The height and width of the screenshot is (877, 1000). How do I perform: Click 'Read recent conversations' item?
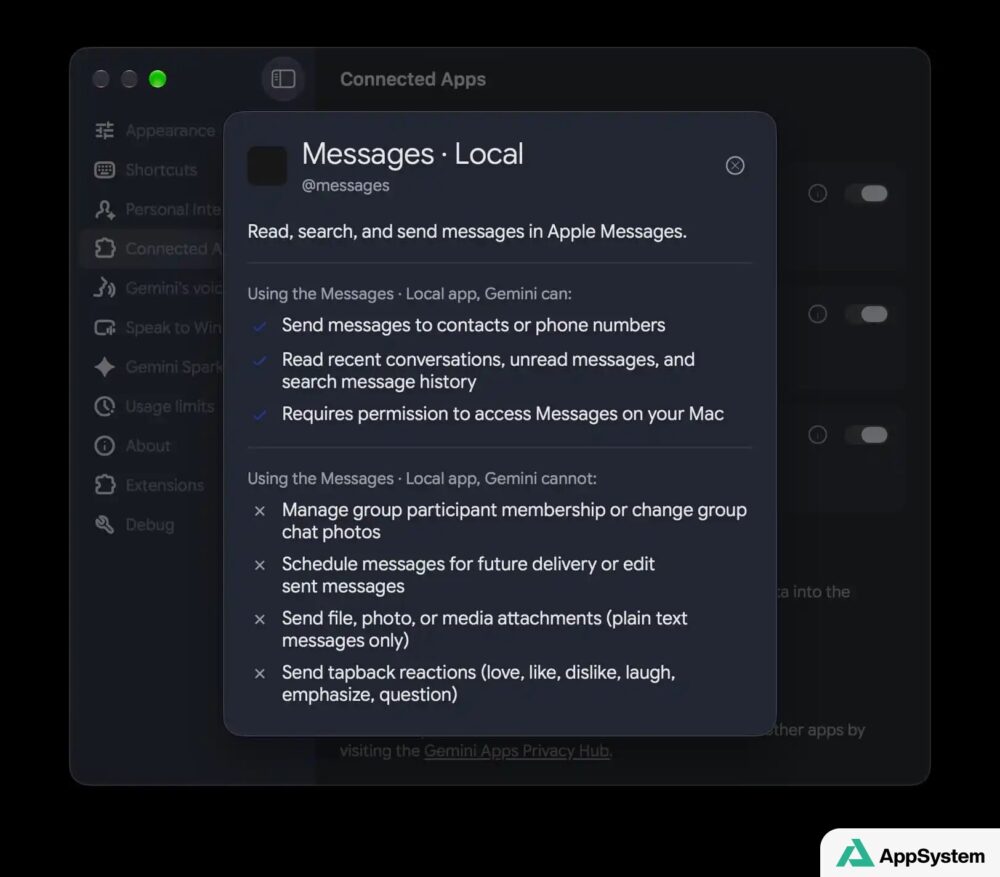click(x=488, y=371)
